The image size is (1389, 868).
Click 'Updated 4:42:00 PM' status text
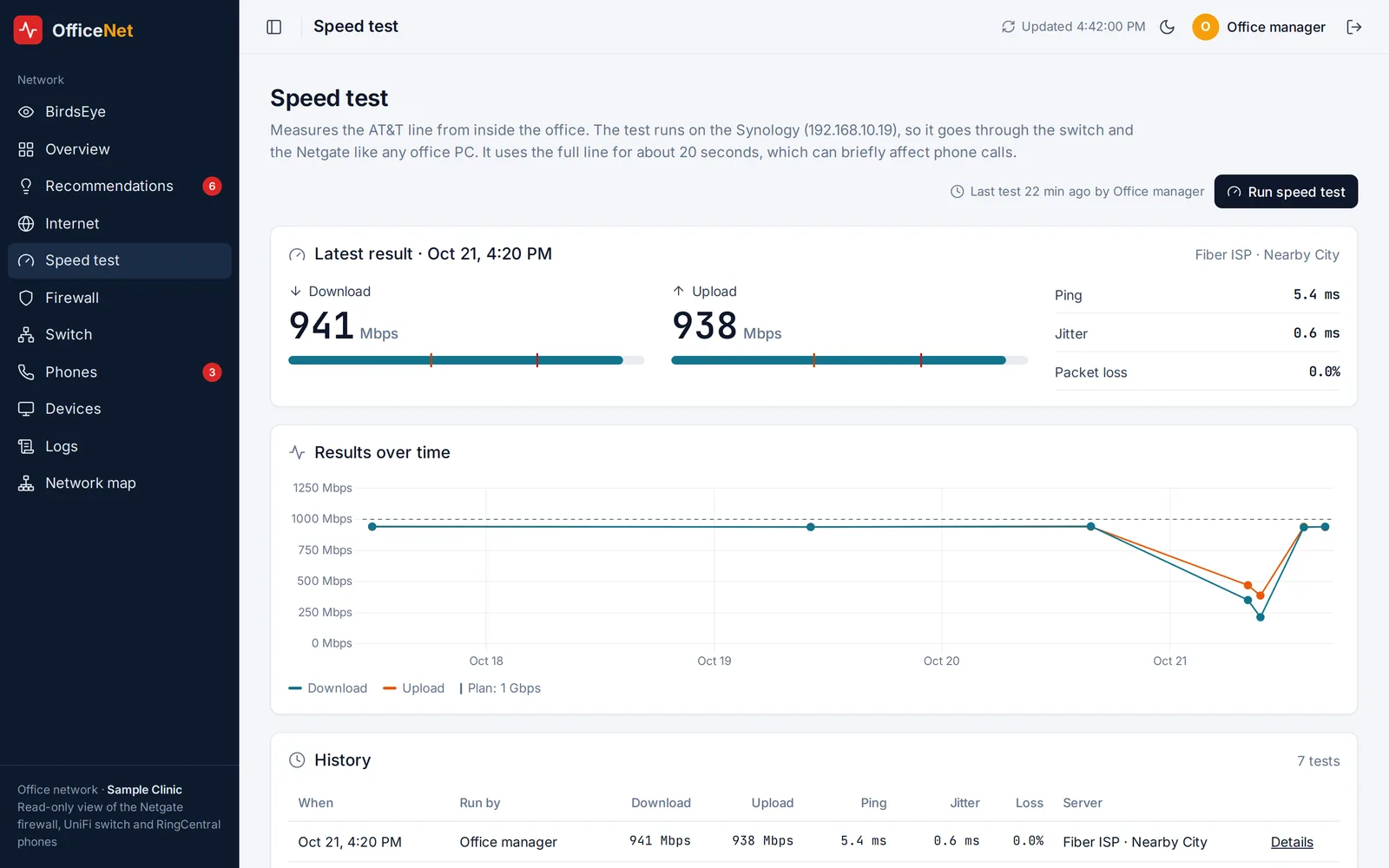coord(1083,27)
